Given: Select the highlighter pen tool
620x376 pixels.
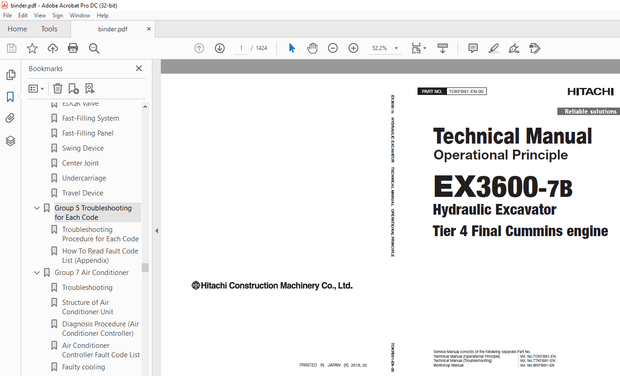Looking at the screenshot, I should click(x=493, y=48).
